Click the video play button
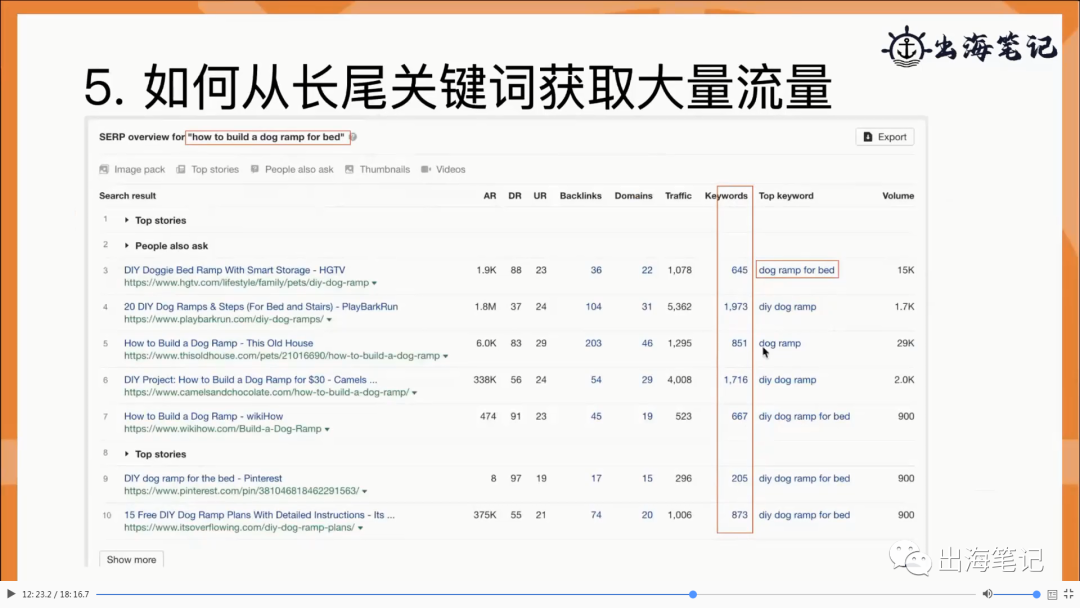 pos(10,594)
